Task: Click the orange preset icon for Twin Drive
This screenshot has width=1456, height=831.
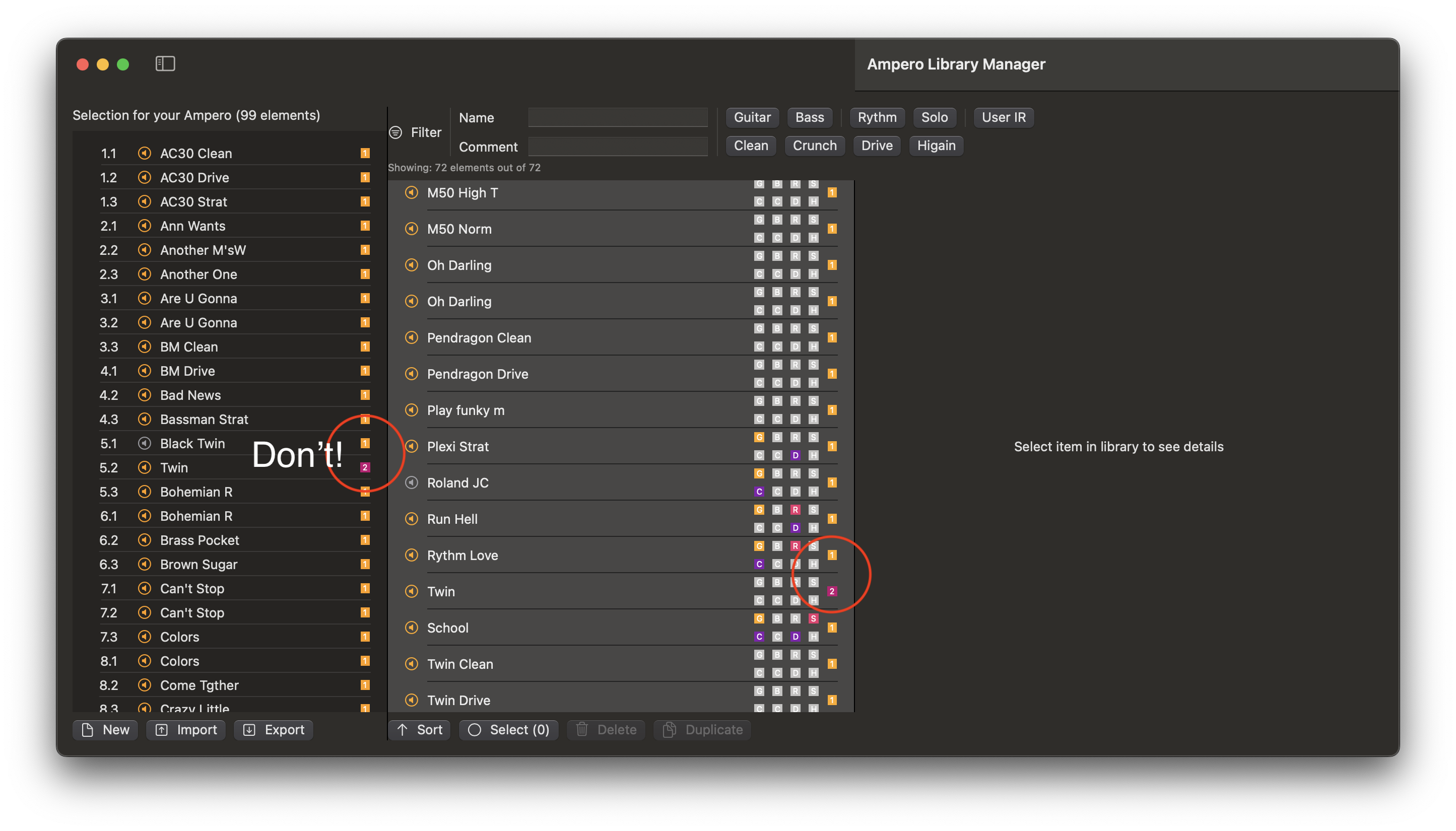Action: point(411,699)
